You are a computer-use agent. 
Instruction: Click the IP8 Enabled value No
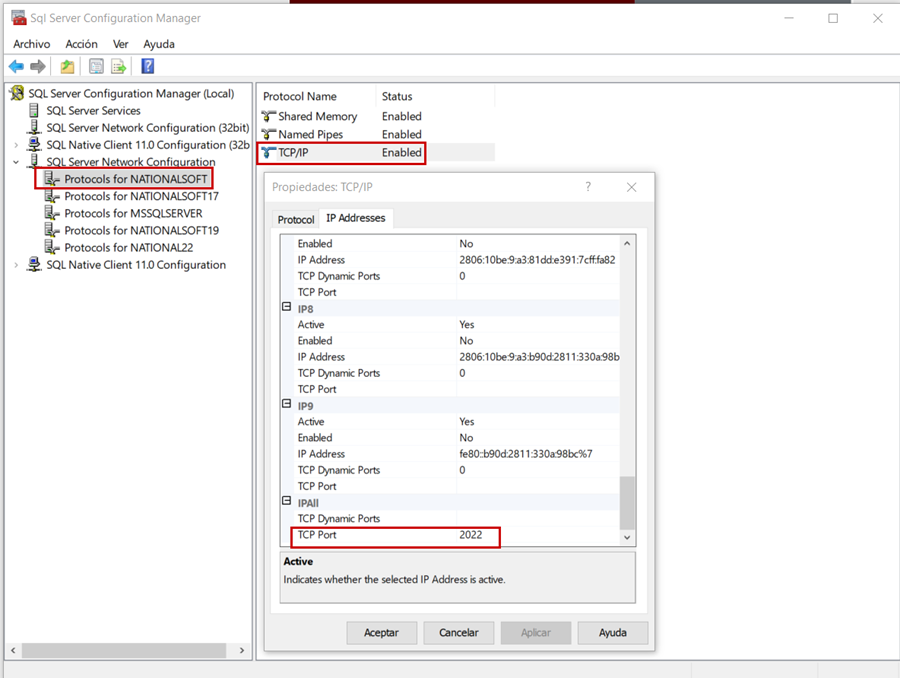point(466,341)
